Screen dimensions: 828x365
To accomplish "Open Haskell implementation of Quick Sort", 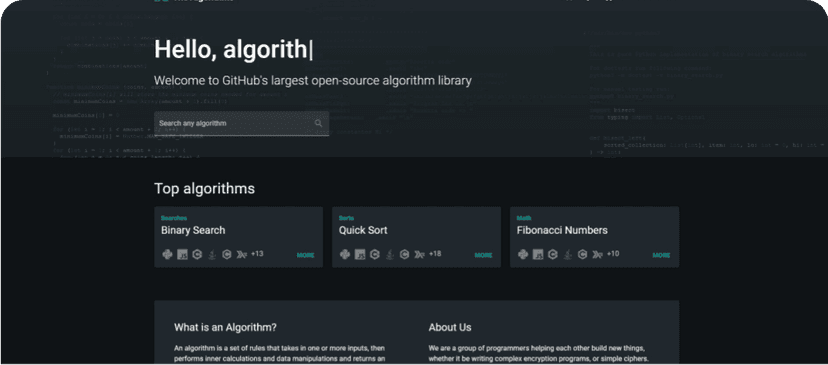I will pyautogui.click(x=420, y=255).
